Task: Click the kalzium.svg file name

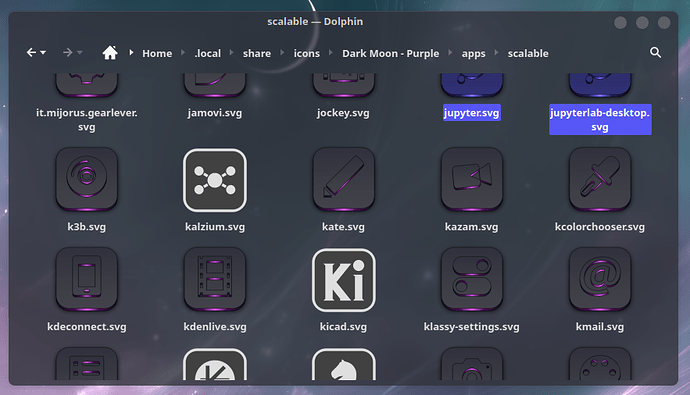Action: (215, 227)
